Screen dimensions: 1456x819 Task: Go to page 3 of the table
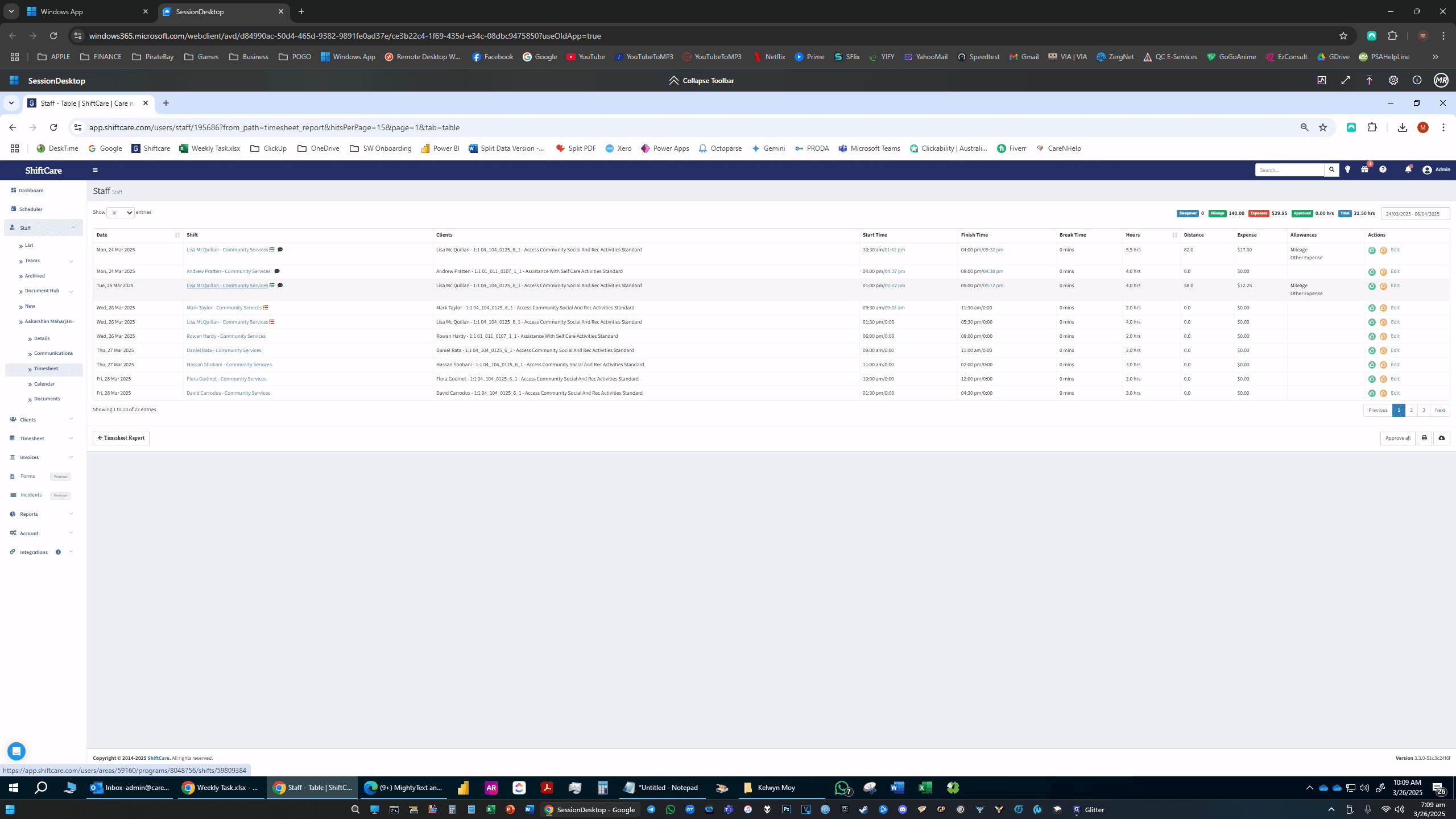1424,410
